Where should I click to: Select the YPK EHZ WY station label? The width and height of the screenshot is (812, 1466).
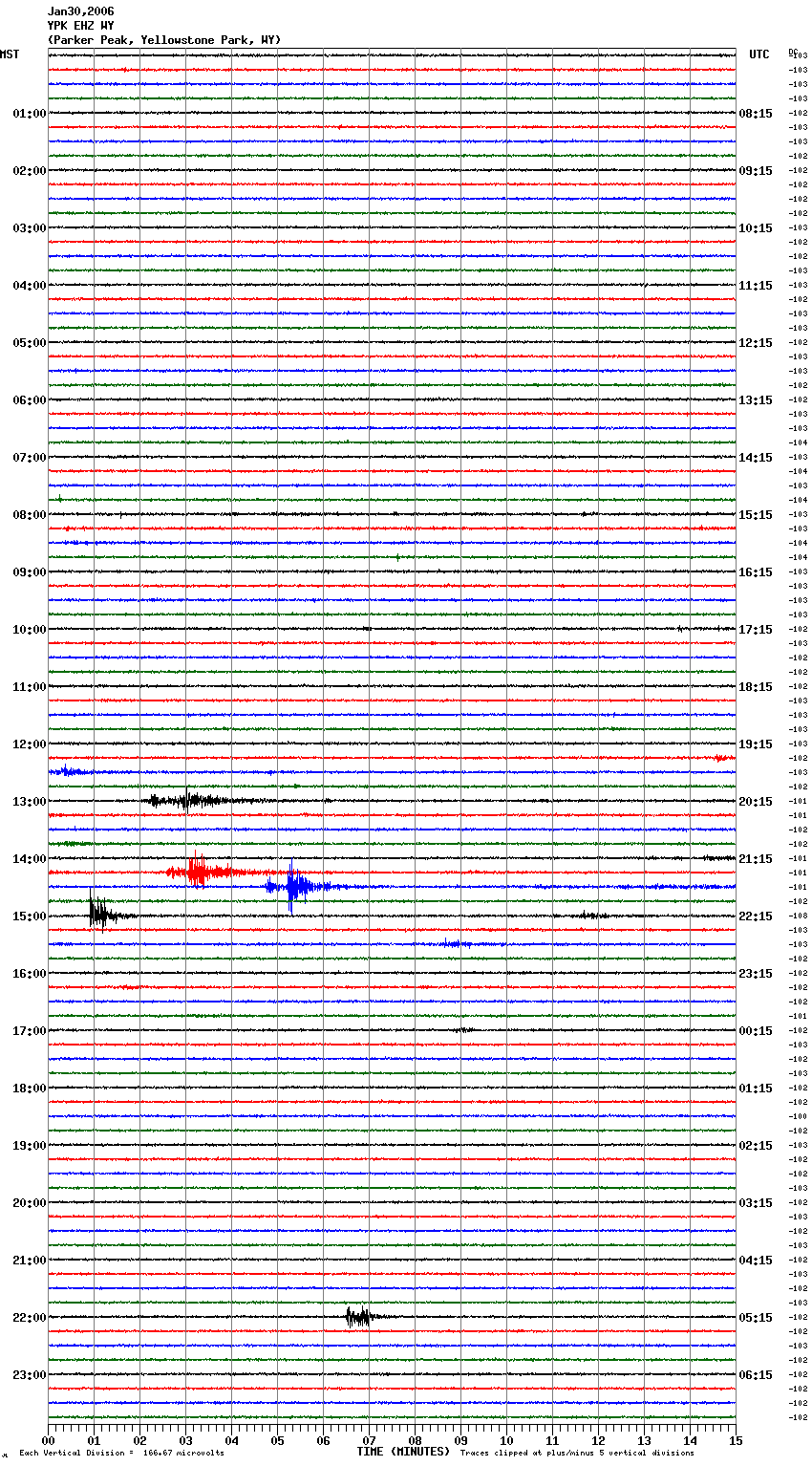tap(81, 26)
